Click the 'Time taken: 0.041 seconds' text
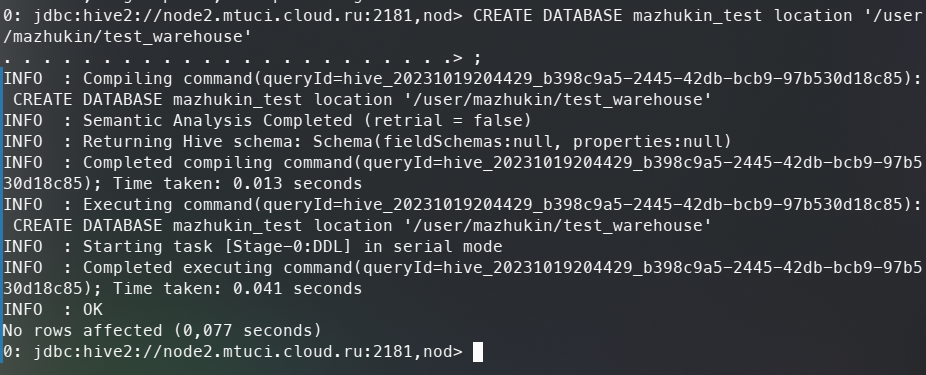 pyautogui.click(x=237, y=289)
